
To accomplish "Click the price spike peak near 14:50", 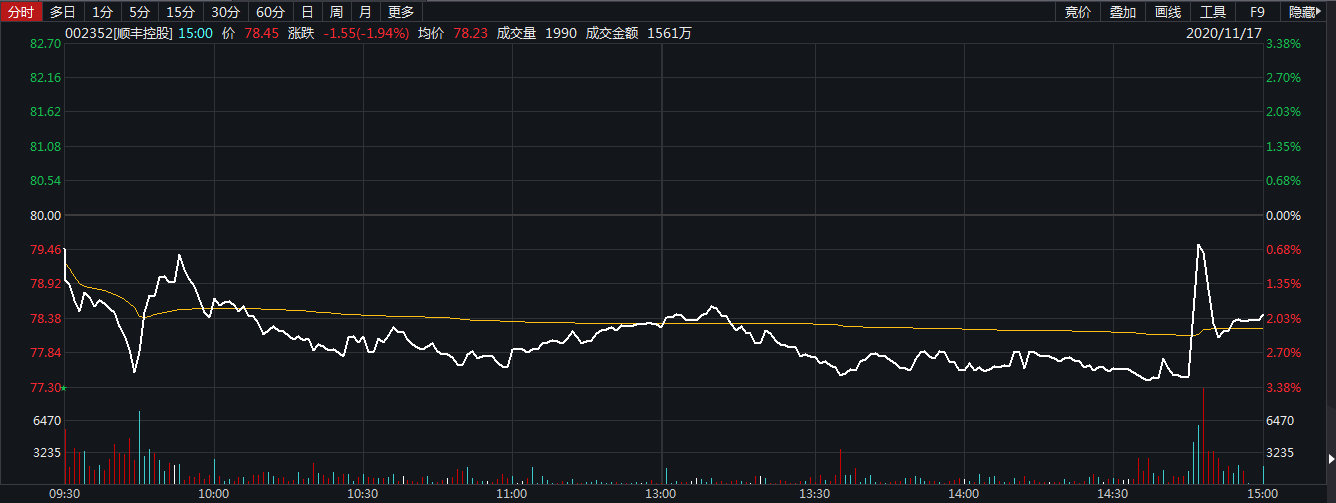I will 1198,244.
